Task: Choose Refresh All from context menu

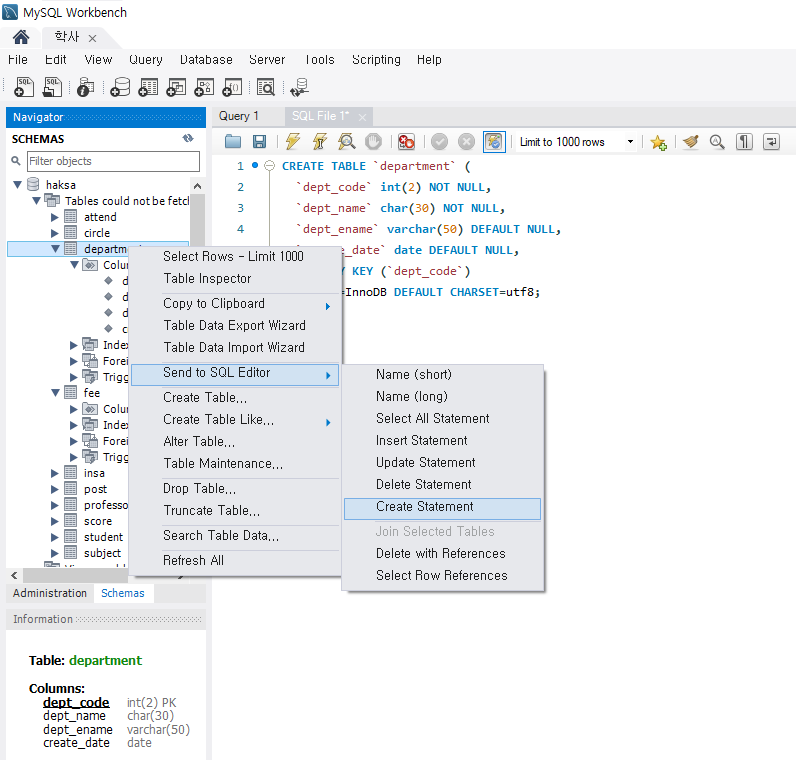Action: click(x=235, y=560)
